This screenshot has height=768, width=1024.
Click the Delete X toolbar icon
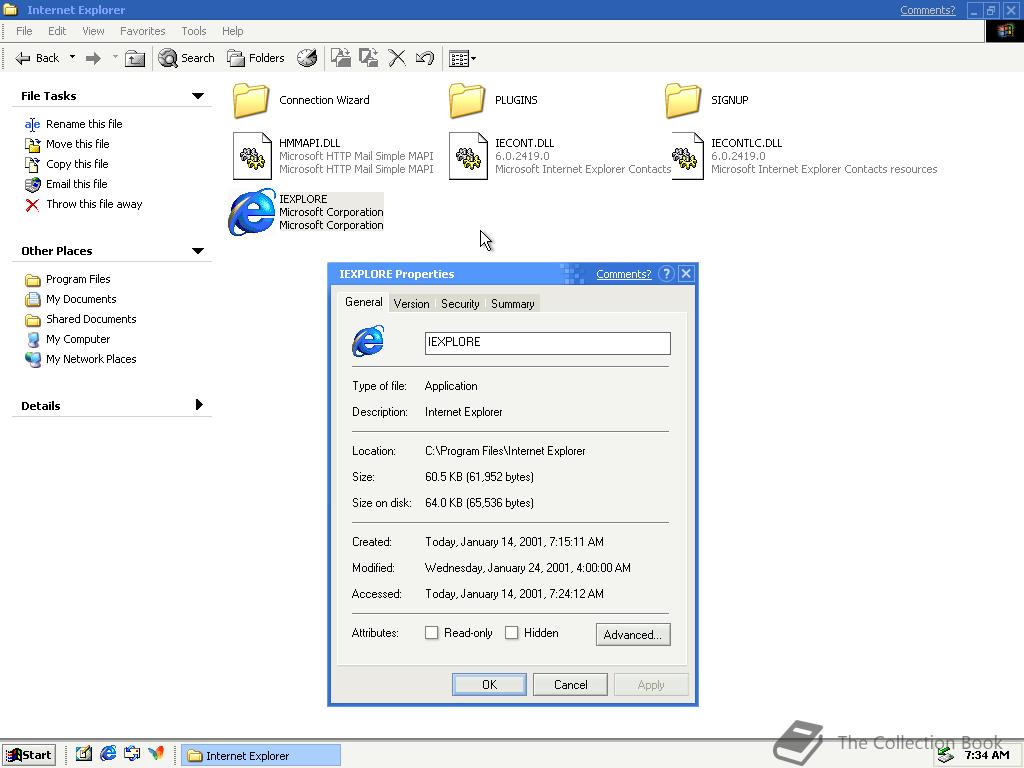point(397,58)
